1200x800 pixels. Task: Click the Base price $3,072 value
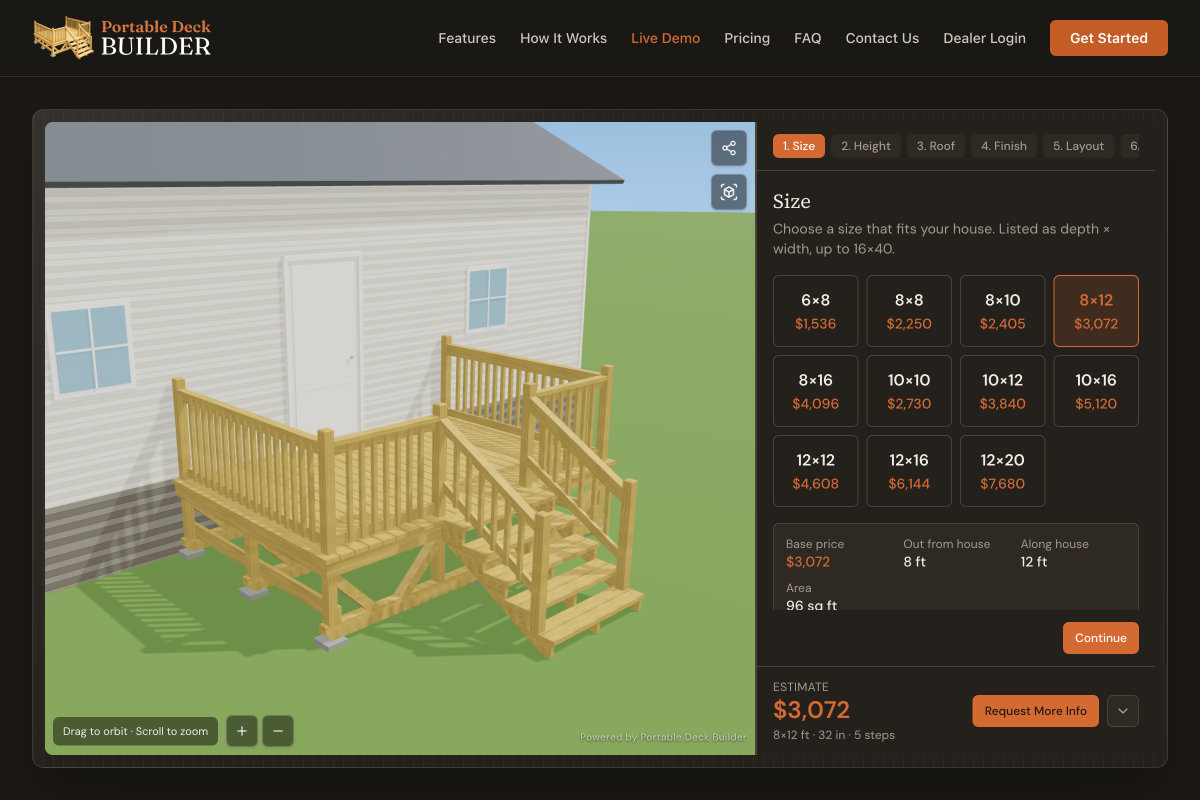pyautogui.click(x=808, y=562)
